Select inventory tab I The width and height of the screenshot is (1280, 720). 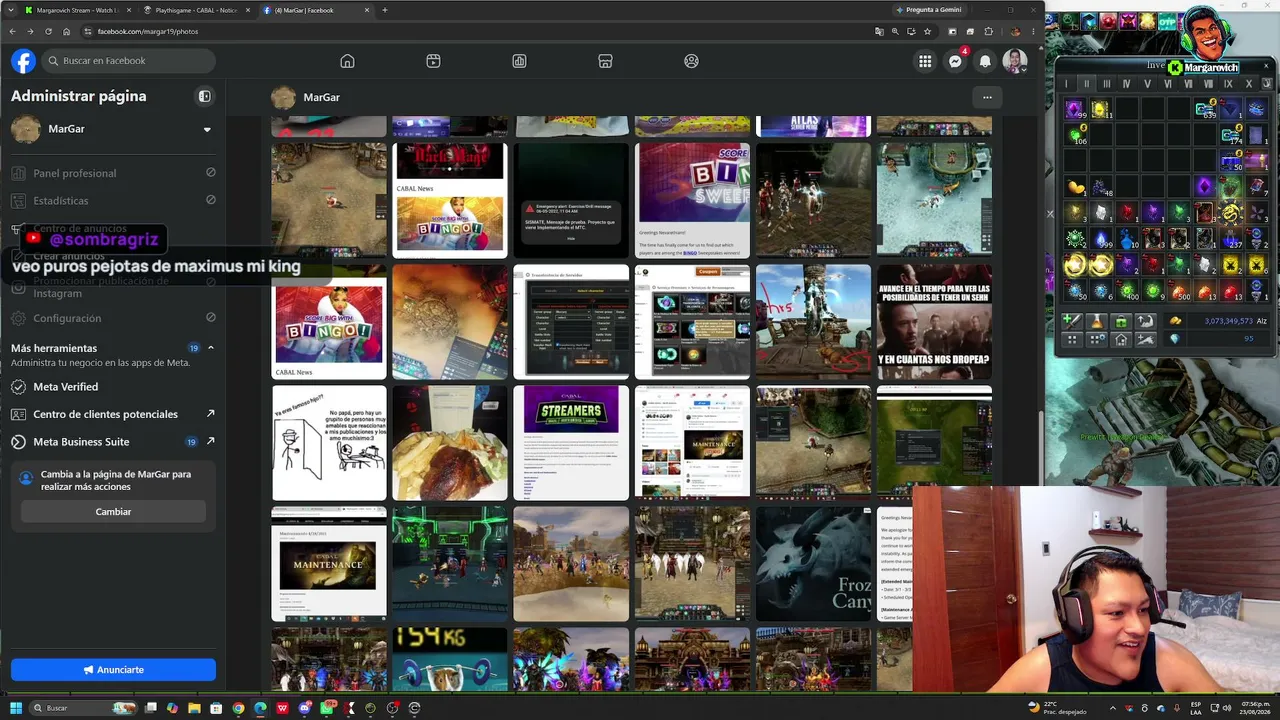pos(1066,84)
